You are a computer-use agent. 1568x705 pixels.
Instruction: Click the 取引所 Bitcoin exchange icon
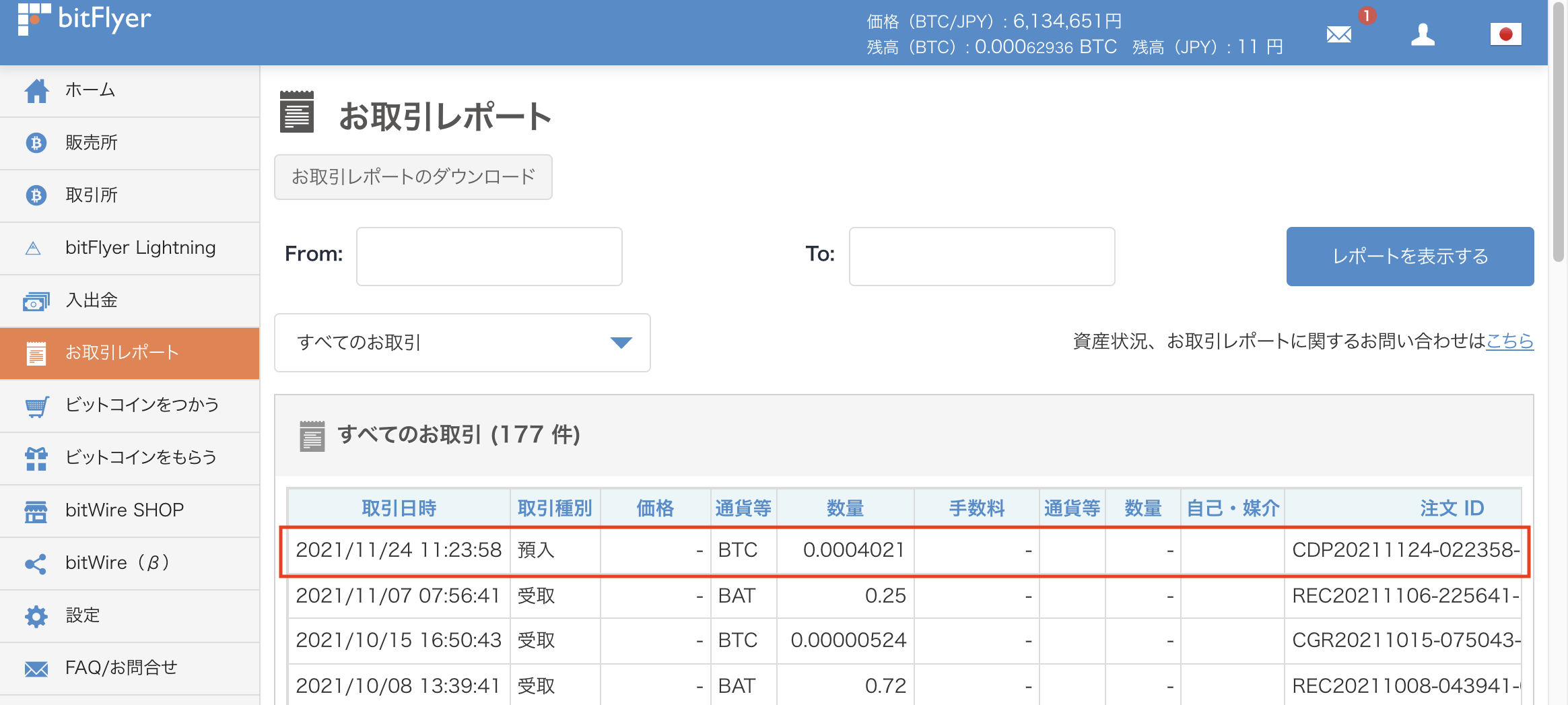pos(36,195)
